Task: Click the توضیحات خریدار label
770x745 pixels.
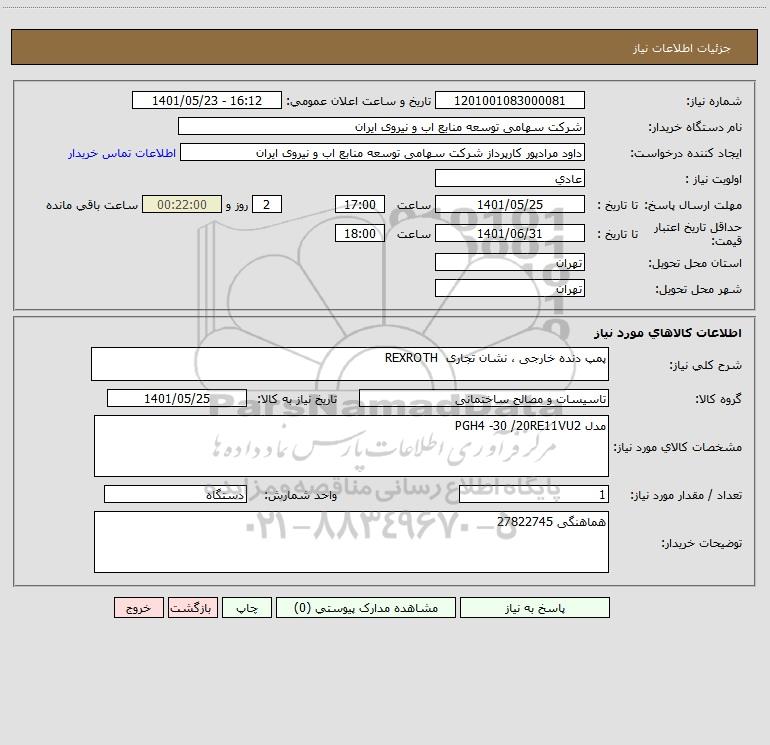Action: pyautogui.click(x=701, y=544)
